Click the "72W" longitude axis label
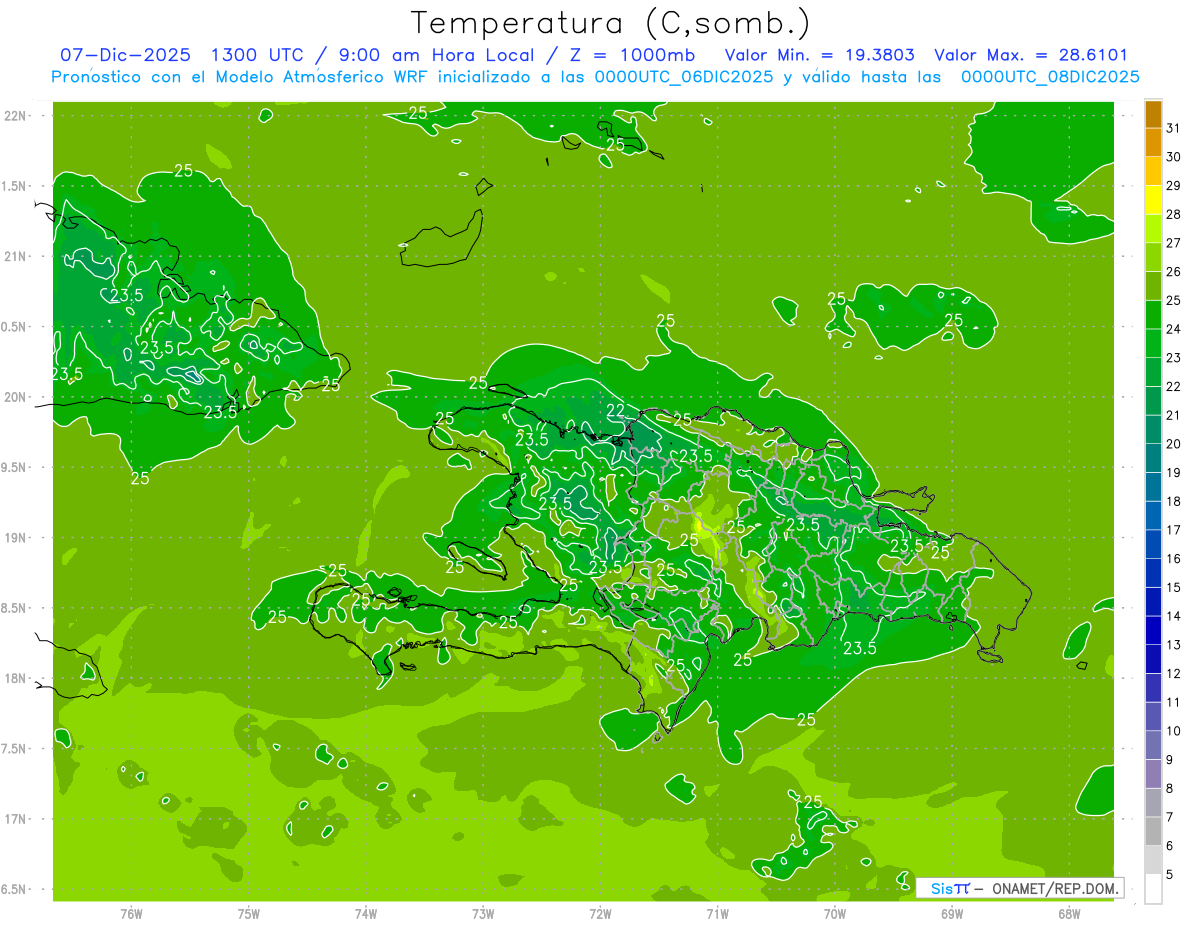1200x927 pixels. pos(601,913)
